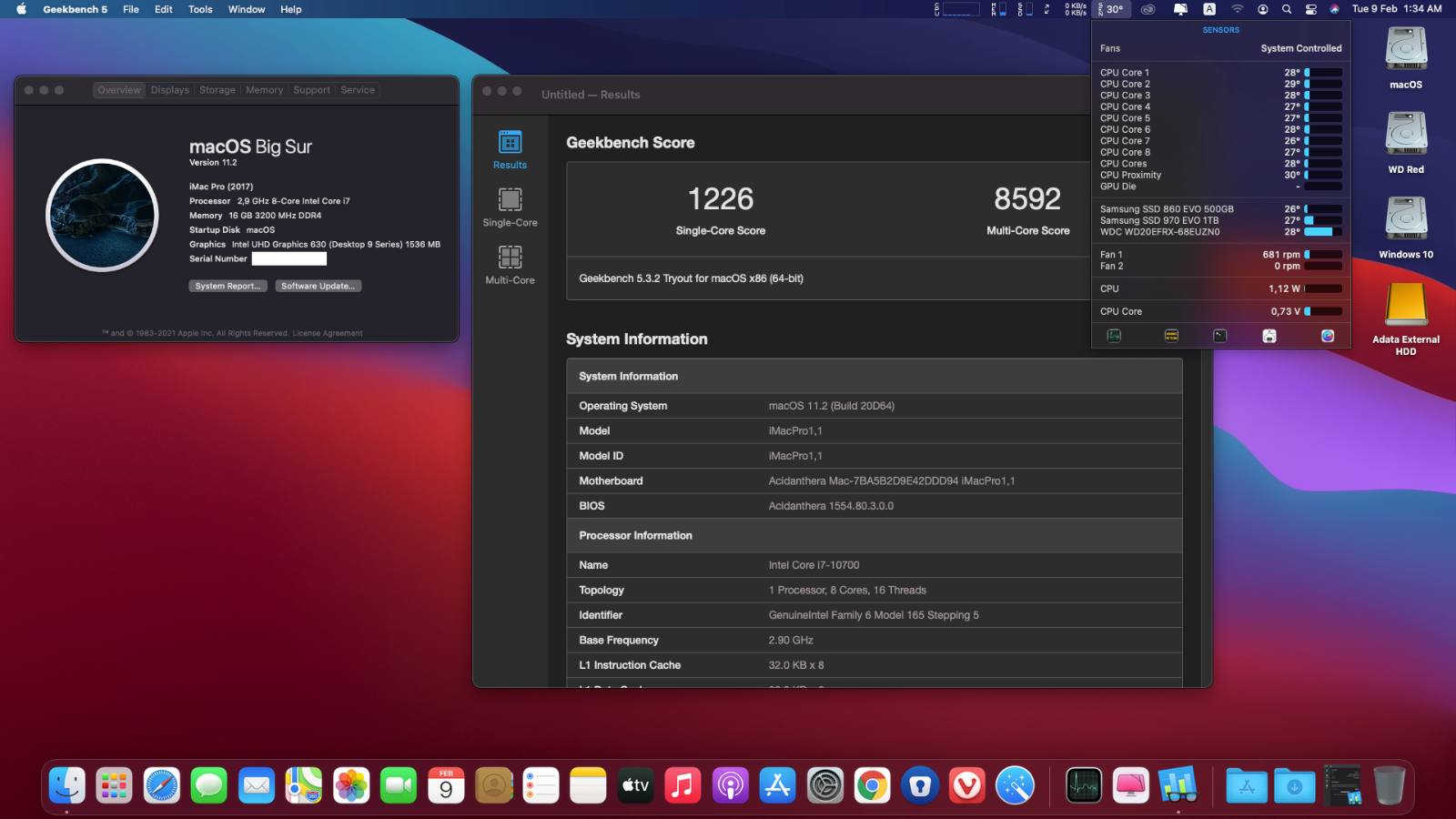Select the Single-Core sidebar icon

coord(510,207)
